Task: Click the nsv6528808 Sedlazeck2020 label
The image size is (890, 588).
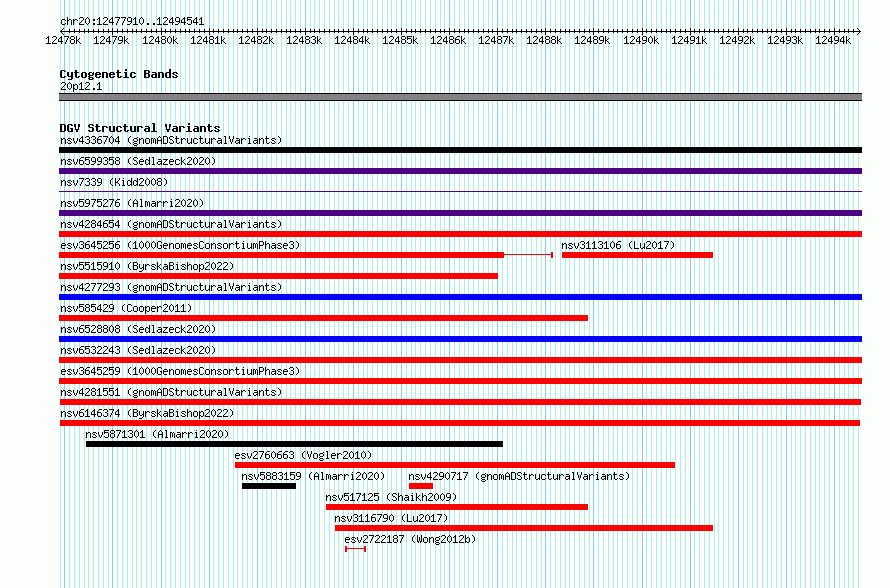Action: 138,329
